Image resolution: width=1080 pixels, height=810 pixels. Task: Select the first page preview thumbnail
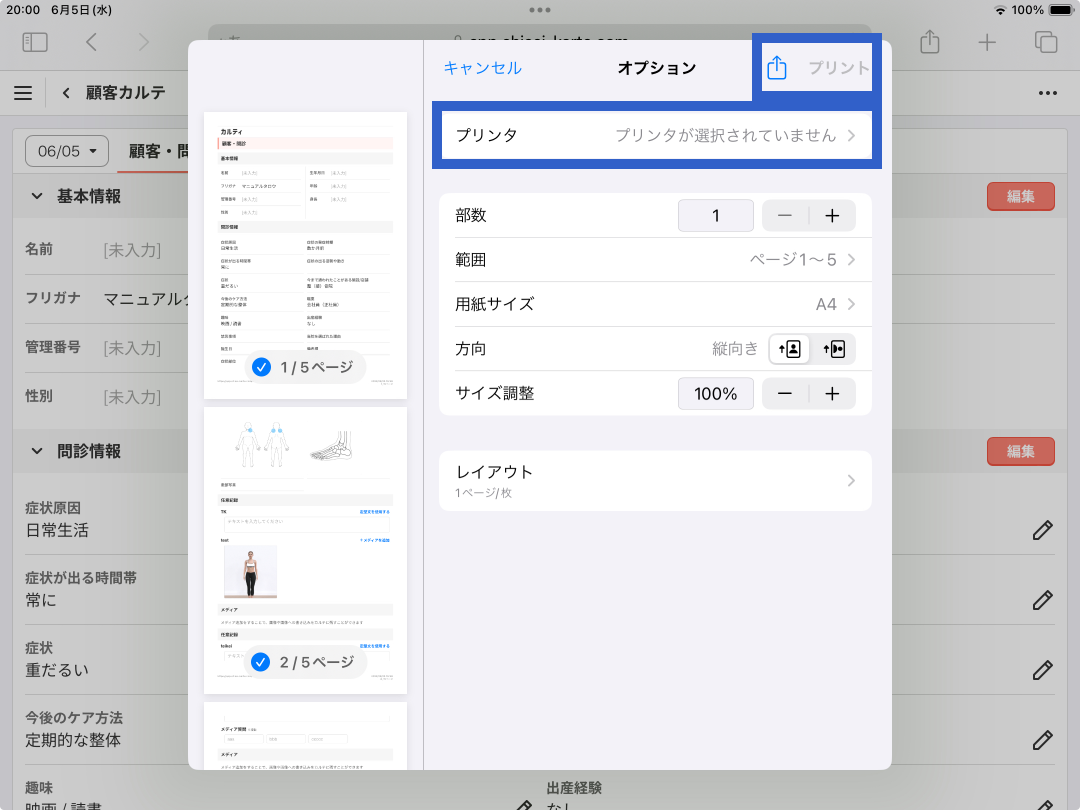(305, 256)
